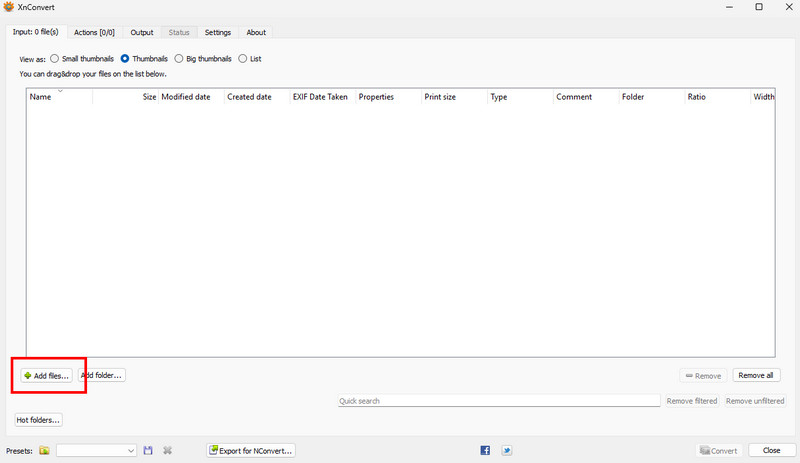Viewport: 800px width, 463px height.
Task: Select List view option
Action: (243, 59)
